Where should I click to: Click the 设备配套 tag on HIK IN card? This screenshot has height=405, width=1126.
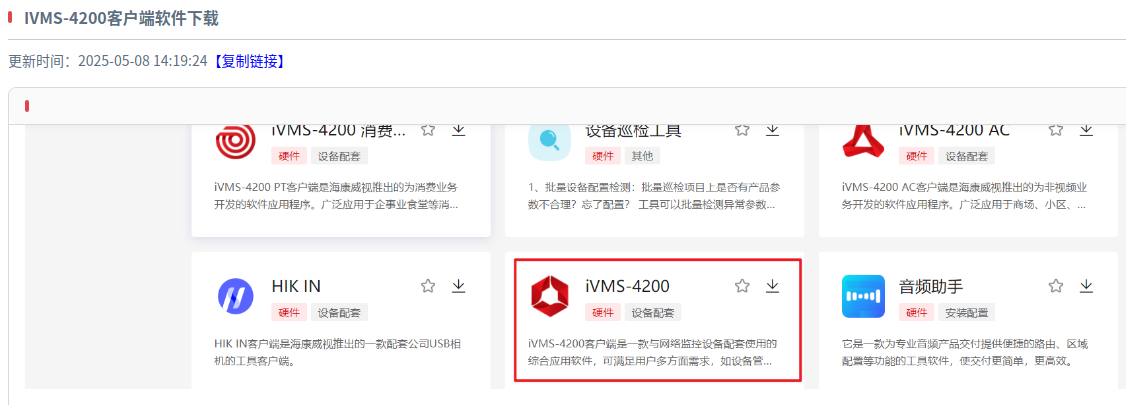340,312
